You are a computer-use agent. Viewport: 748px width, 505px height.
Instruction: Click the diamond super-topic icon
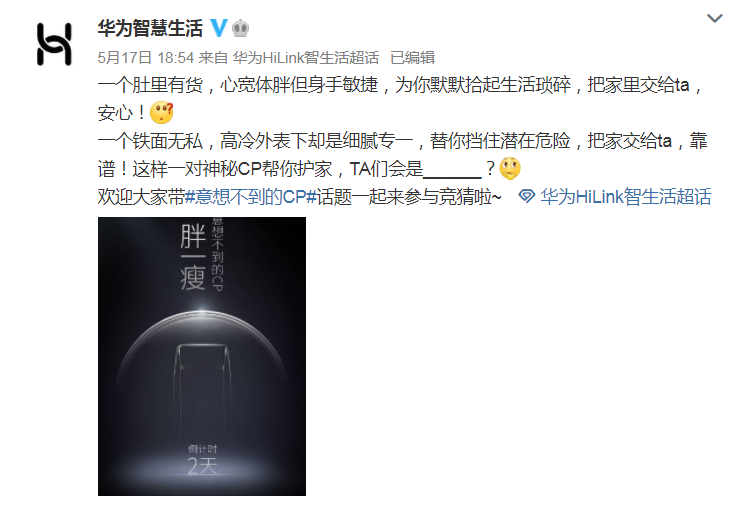tap(527, 196)
